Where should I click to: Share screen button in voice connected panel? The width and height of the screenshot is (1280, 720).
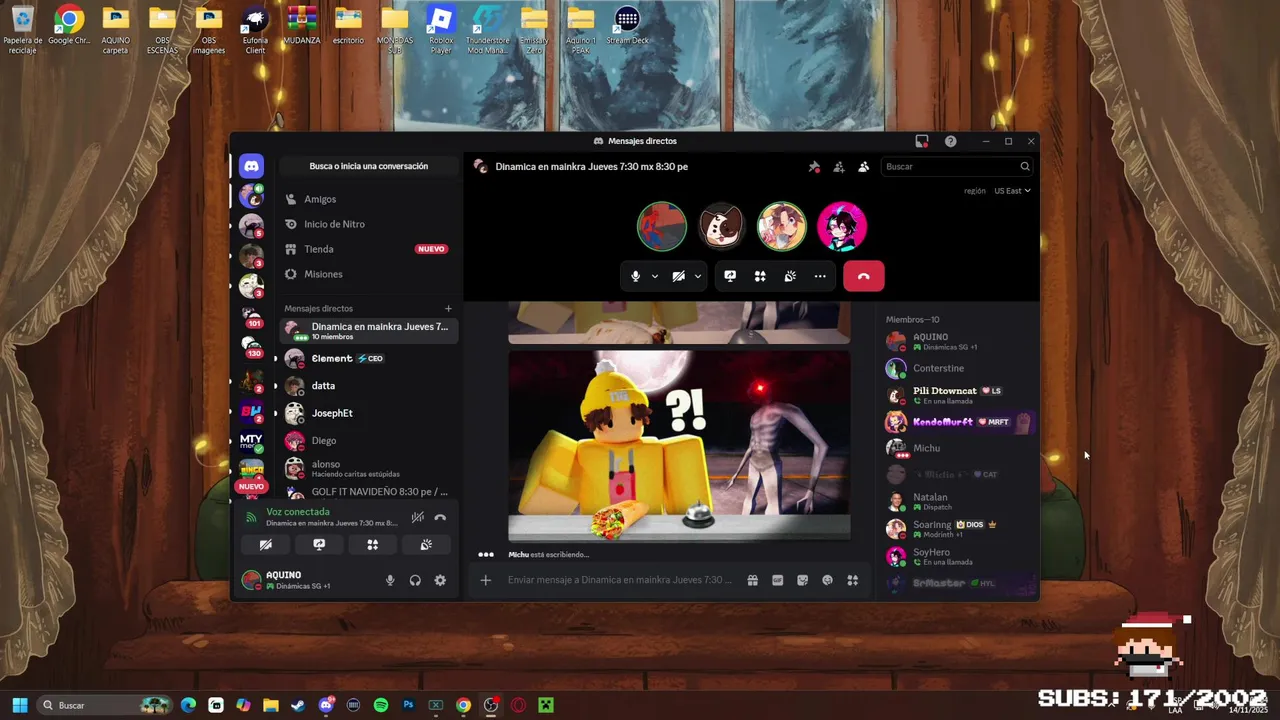coord(319,545)
